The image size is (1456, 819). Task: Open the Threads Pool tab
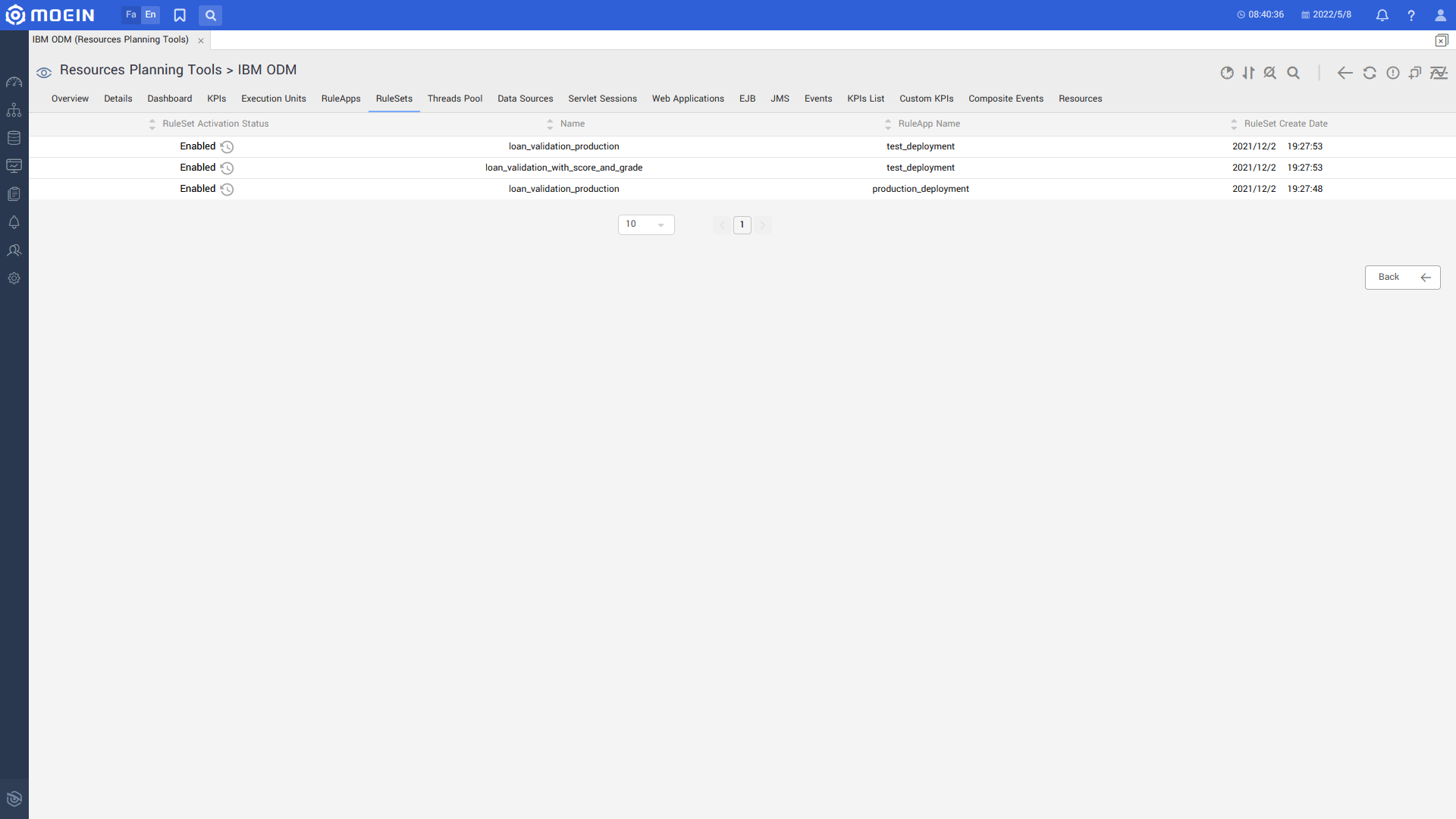point(455,99)
